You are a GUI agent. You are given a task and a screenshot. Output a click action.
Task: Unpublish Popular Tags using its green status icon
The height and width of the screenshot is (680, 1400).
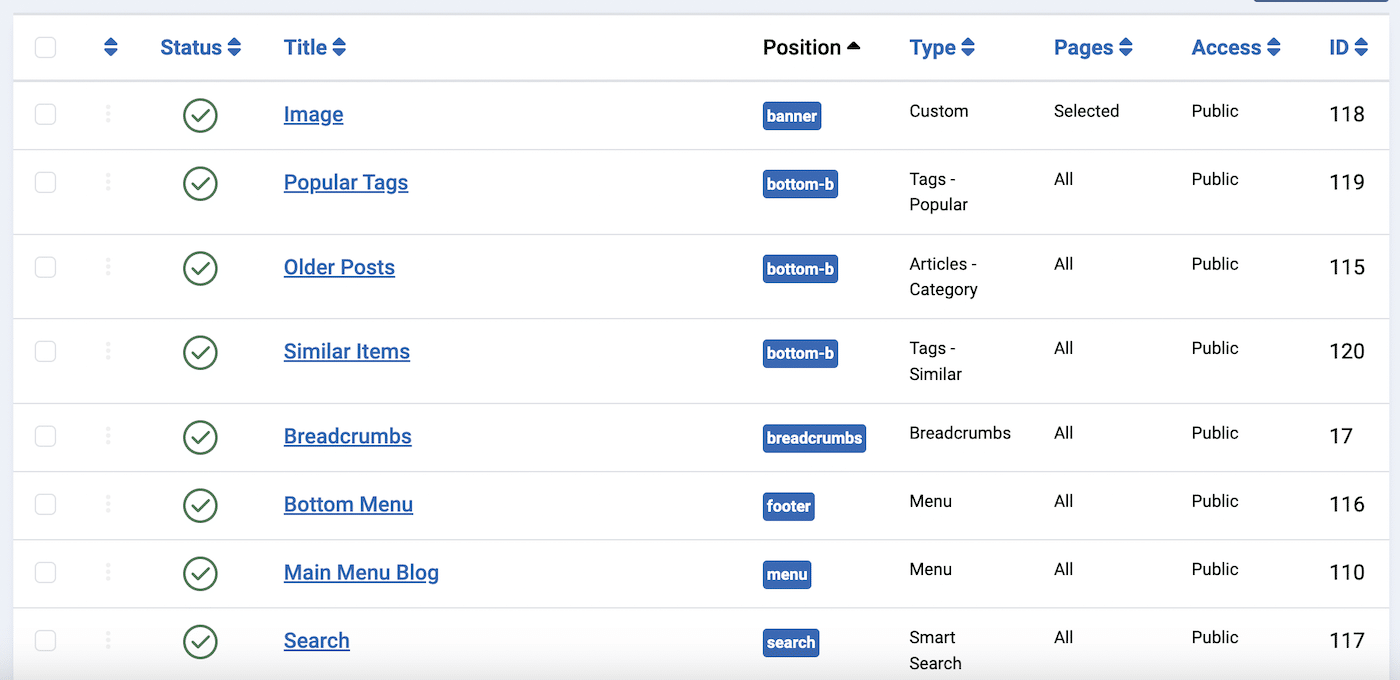pos(200,184)
